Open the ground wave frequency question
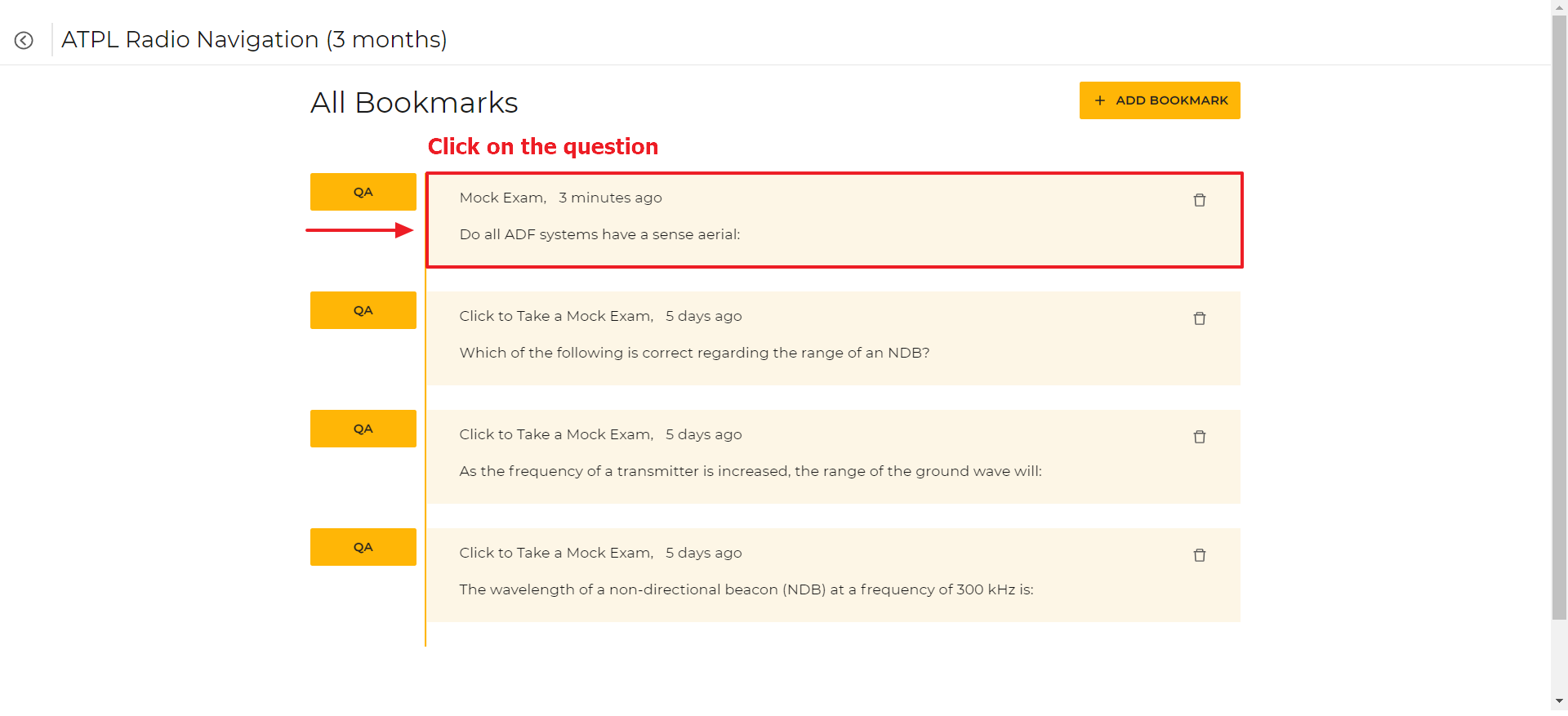Screen dimensions: 1568x716 (751, 471)
